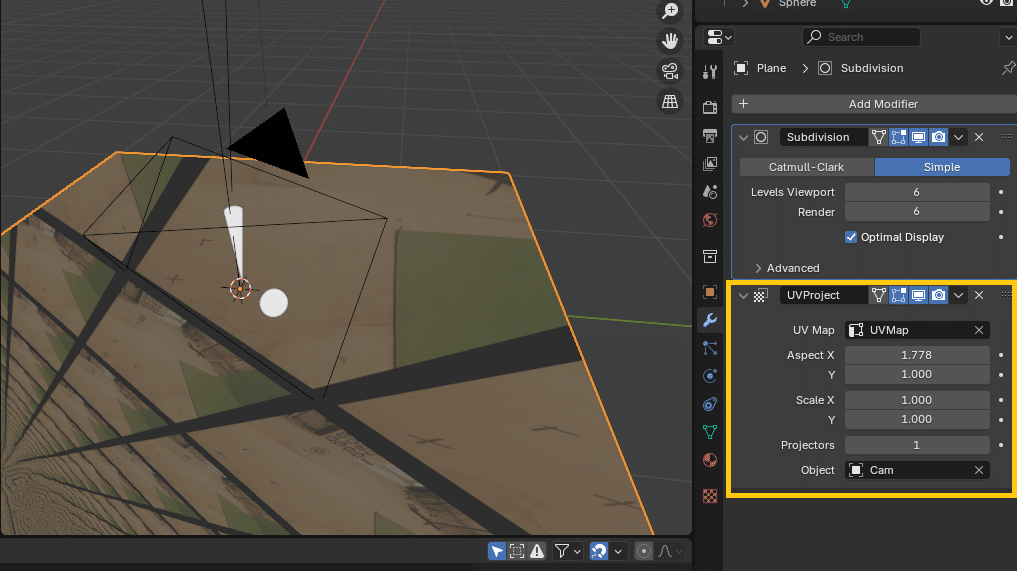
Task: Open the Physics properties tab
Action: click(710, 376)
